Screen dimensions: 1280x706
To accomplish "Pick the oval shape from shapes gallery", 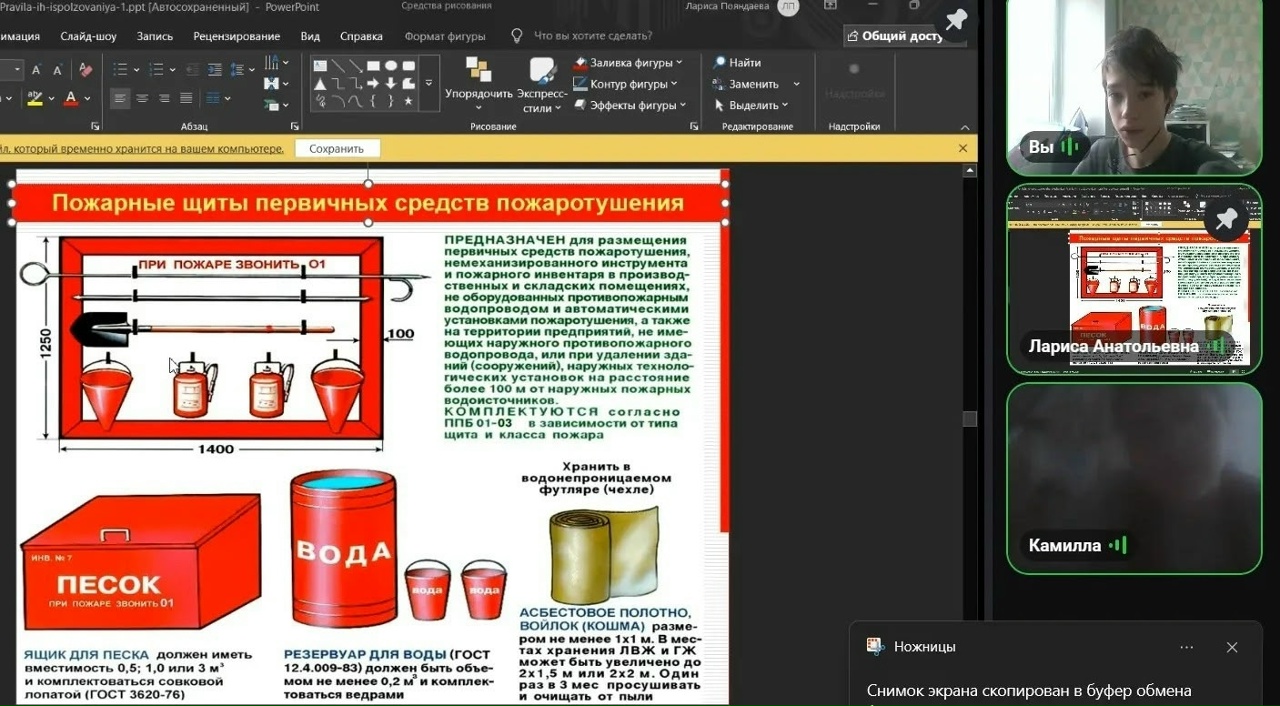I will (391, 66).
